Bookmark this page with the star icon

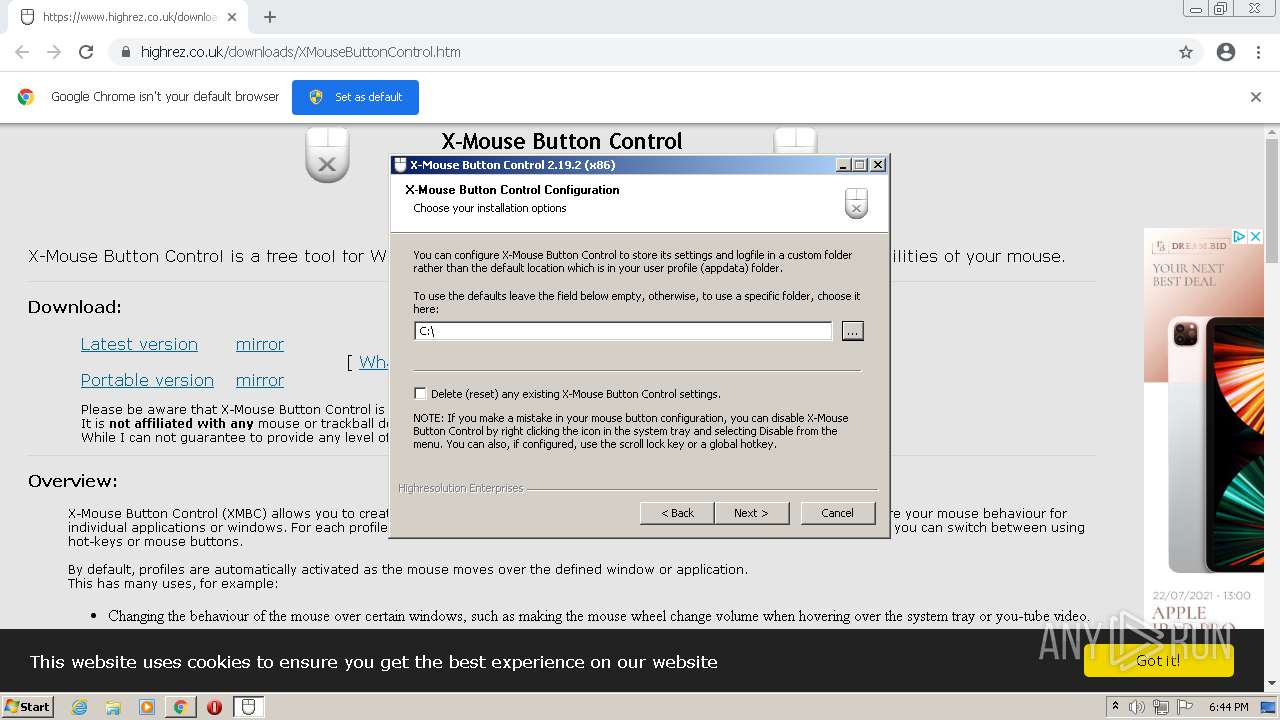[x=1186, y=52]
